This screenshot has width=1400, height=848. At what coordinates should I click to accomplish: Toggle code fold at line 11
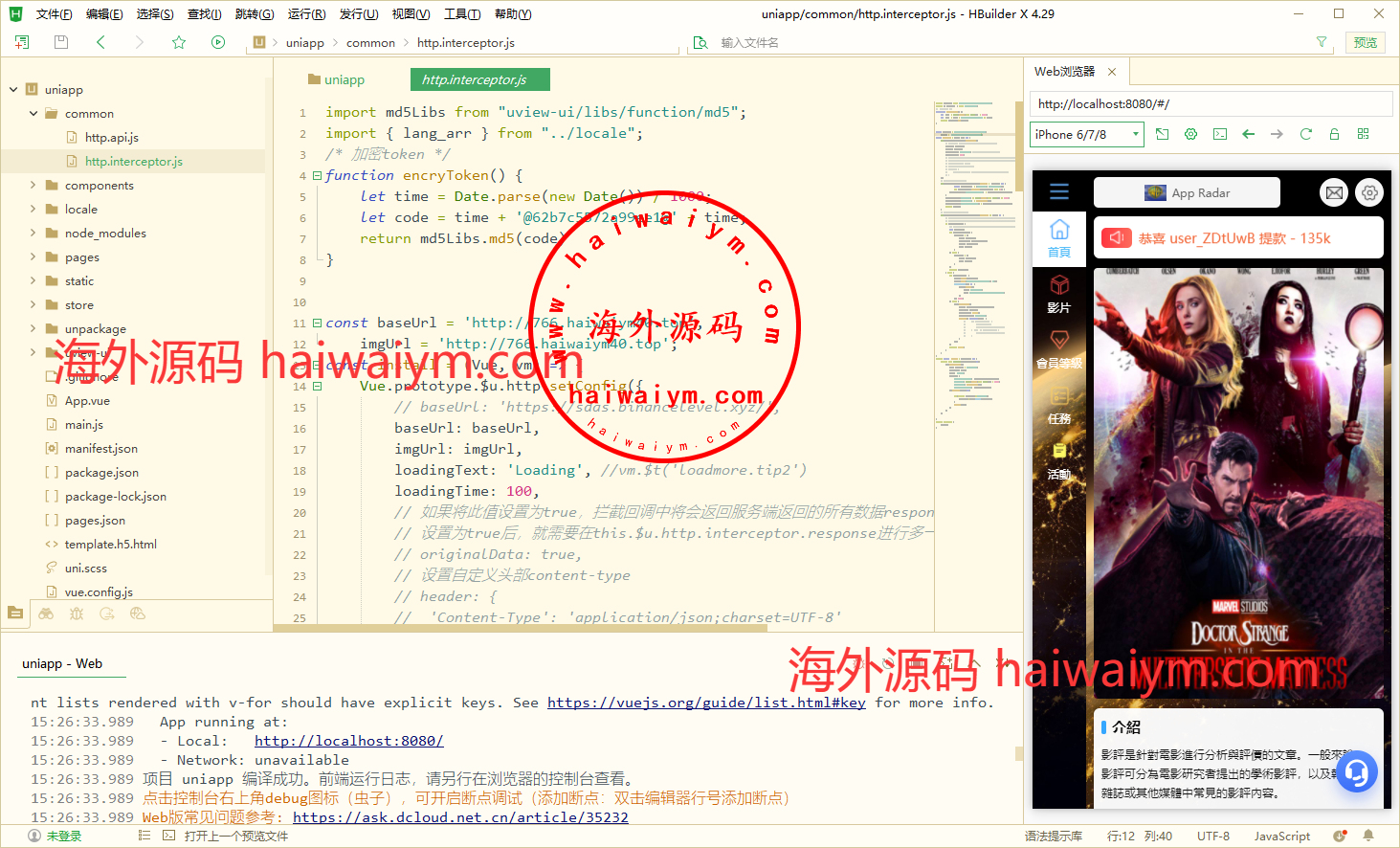(x=317, y=323)
